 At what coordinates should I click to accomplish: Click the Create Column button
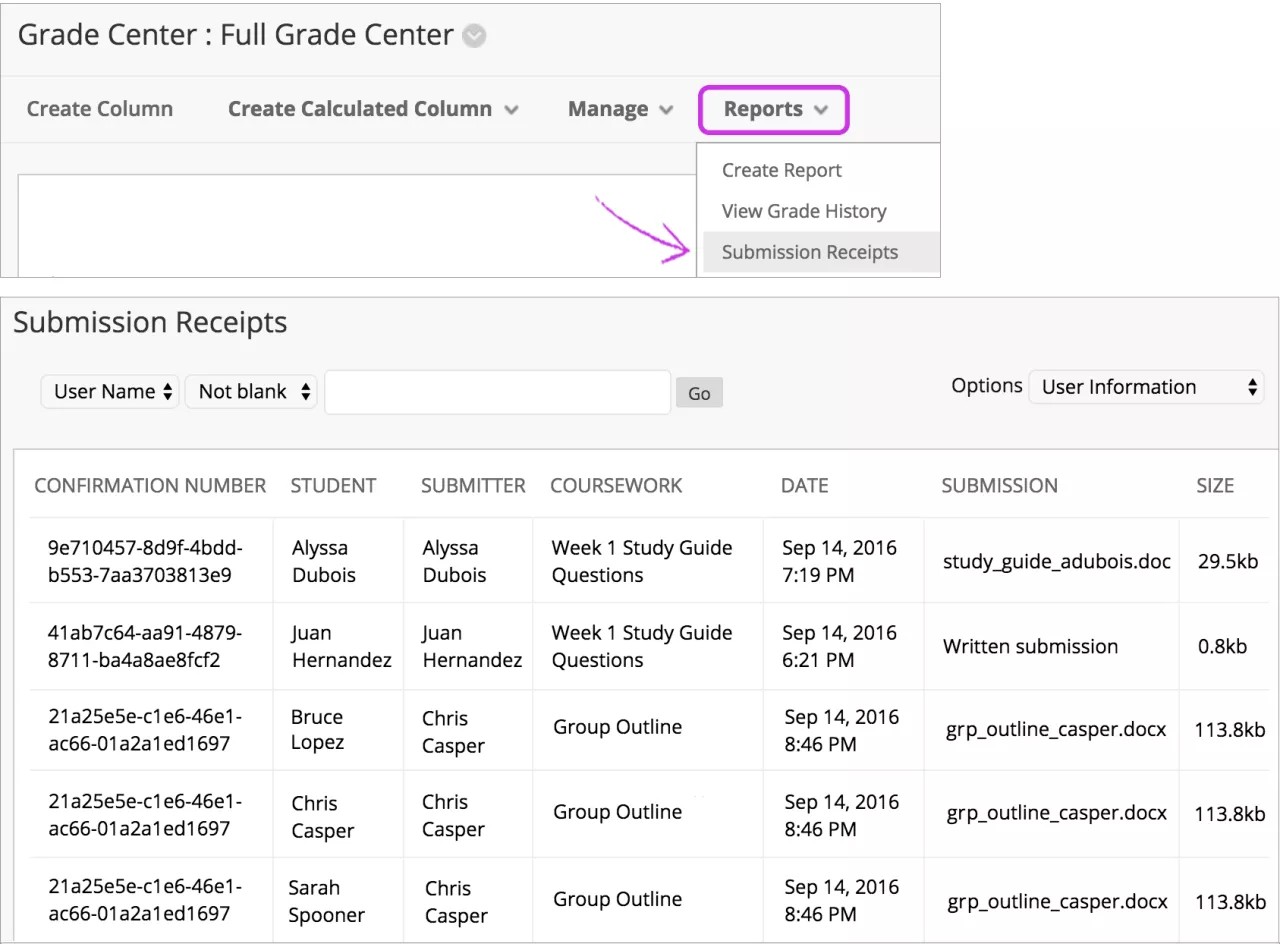click(99, 109)
